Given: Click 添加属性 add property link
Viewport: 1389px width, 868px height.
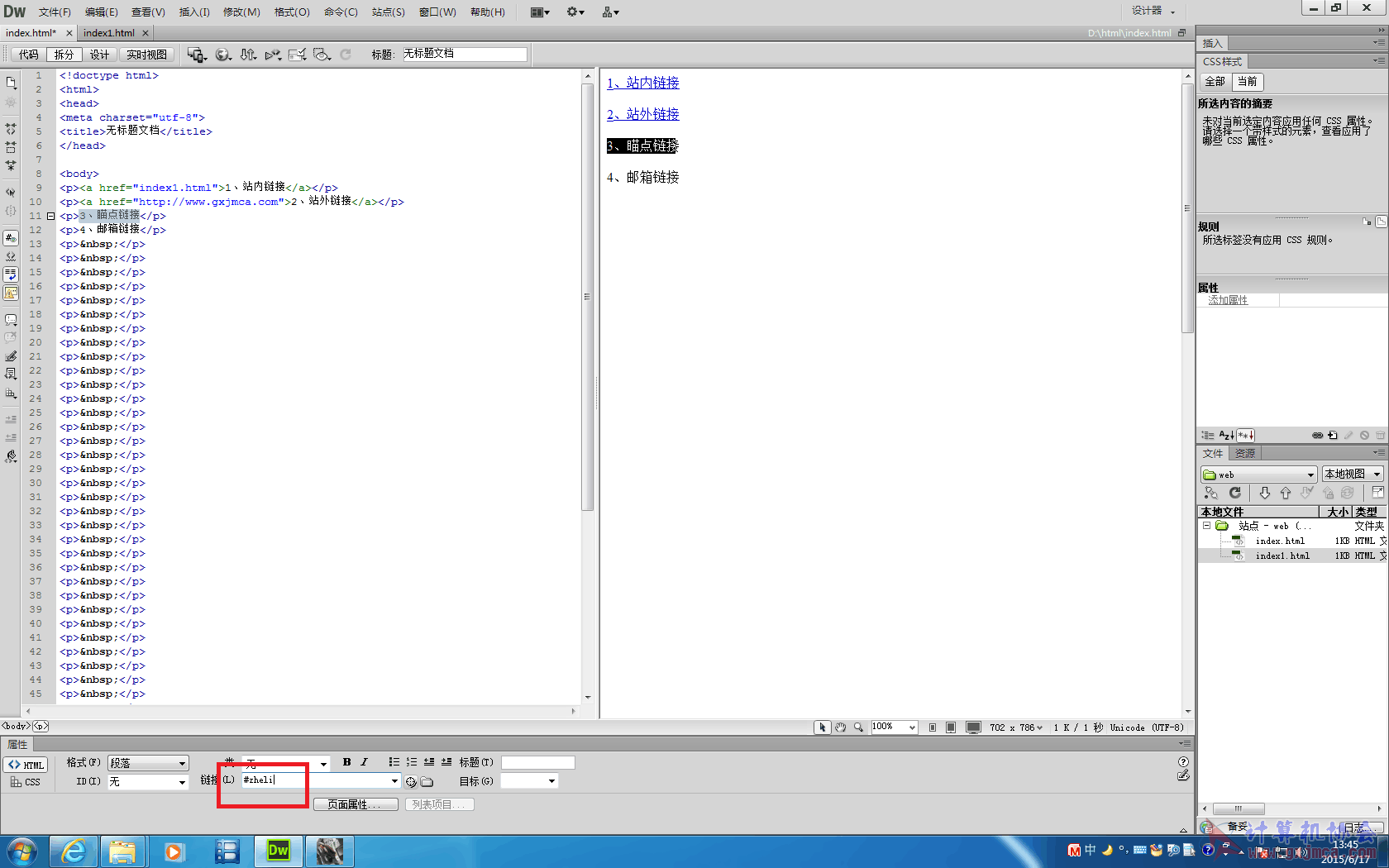Looking at the screenshot, I should 1228,300.
